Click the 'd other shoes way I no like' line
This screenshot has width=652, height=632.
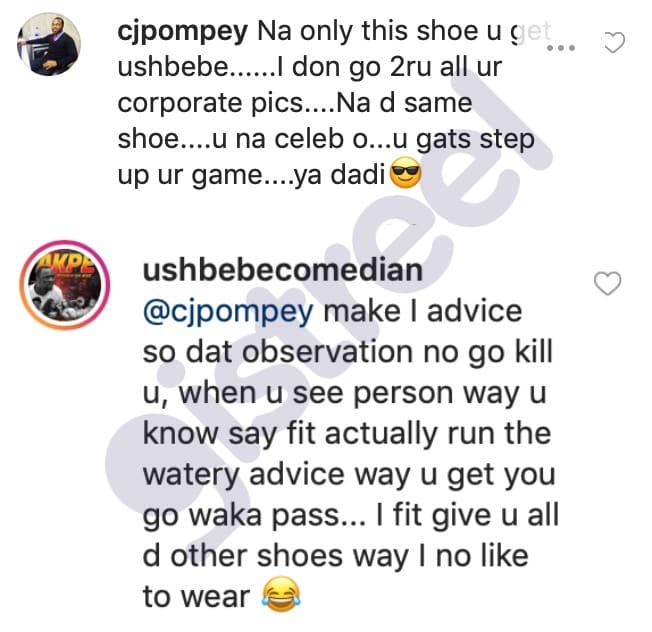point(336,556)
